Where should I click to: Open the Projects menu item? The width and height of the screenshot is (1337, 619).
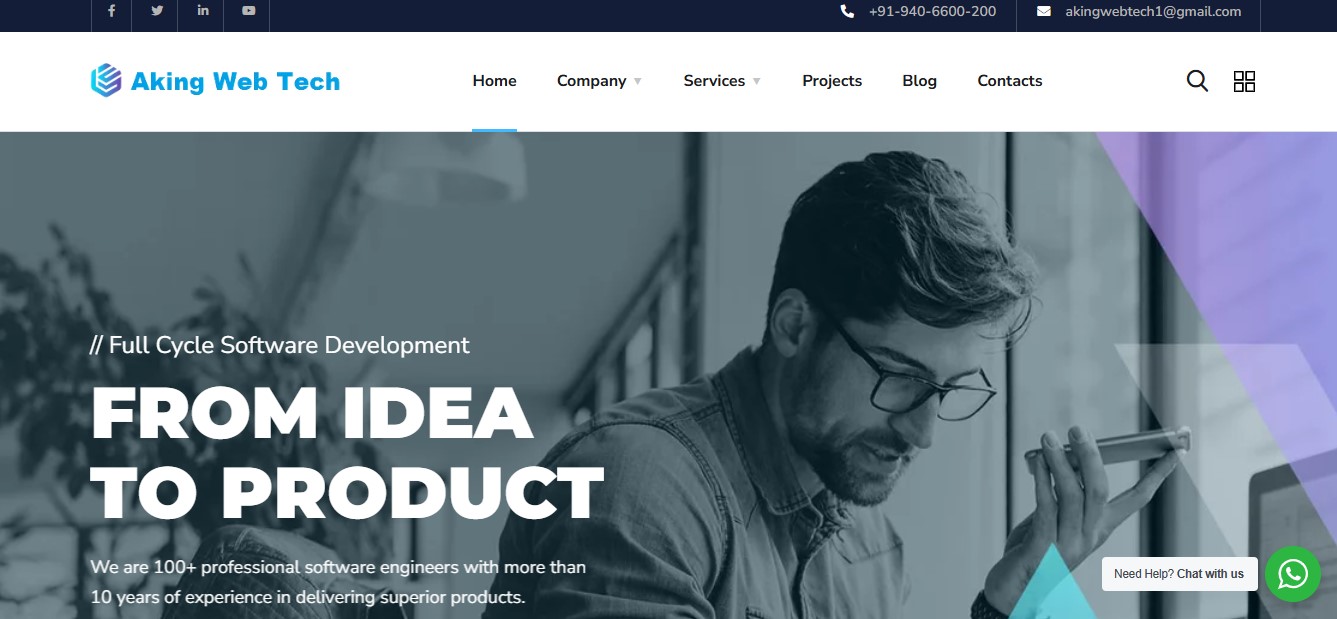click(832, 81)
